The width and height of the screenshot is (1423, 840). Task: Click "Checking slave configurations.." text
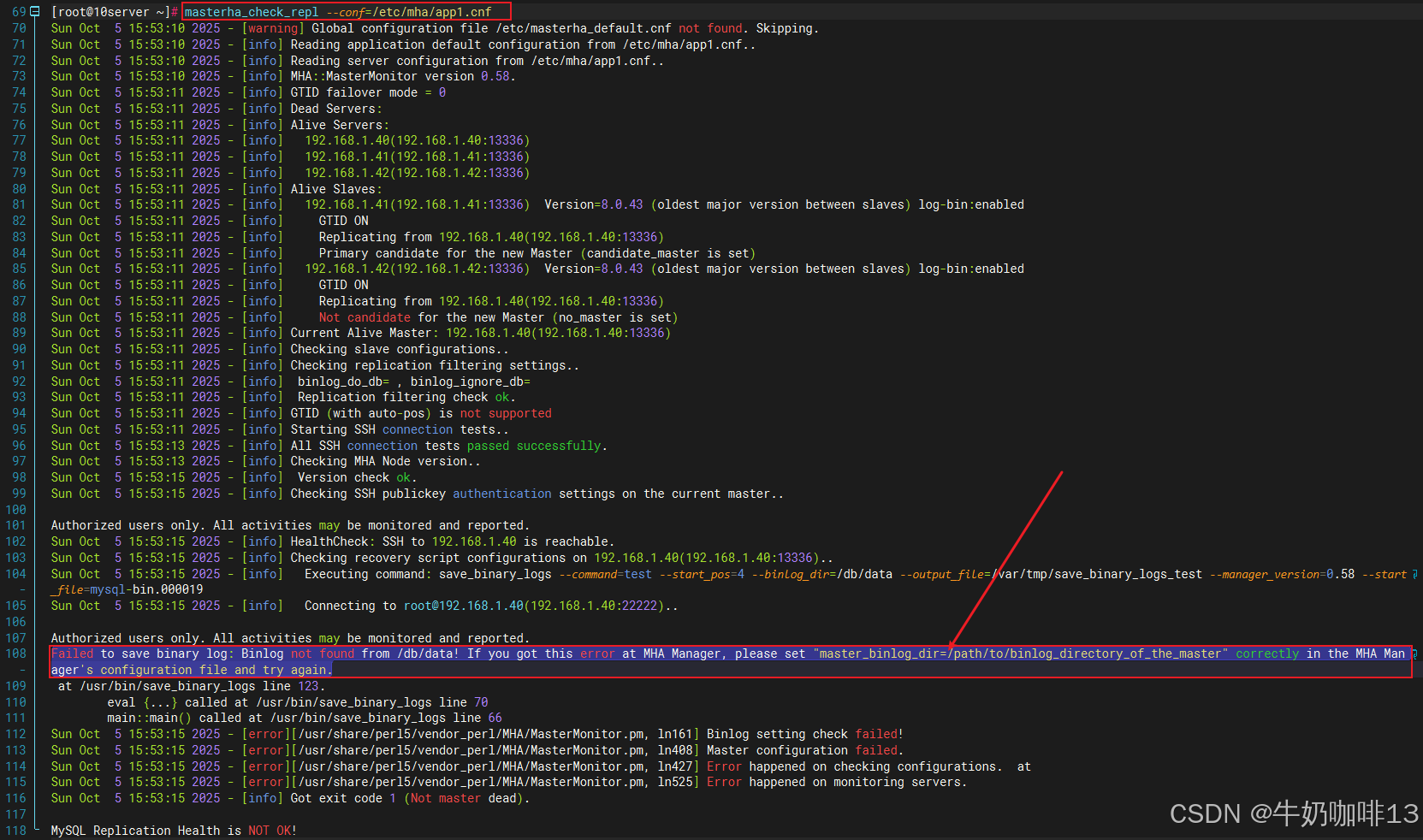click(x=400, y=349)
